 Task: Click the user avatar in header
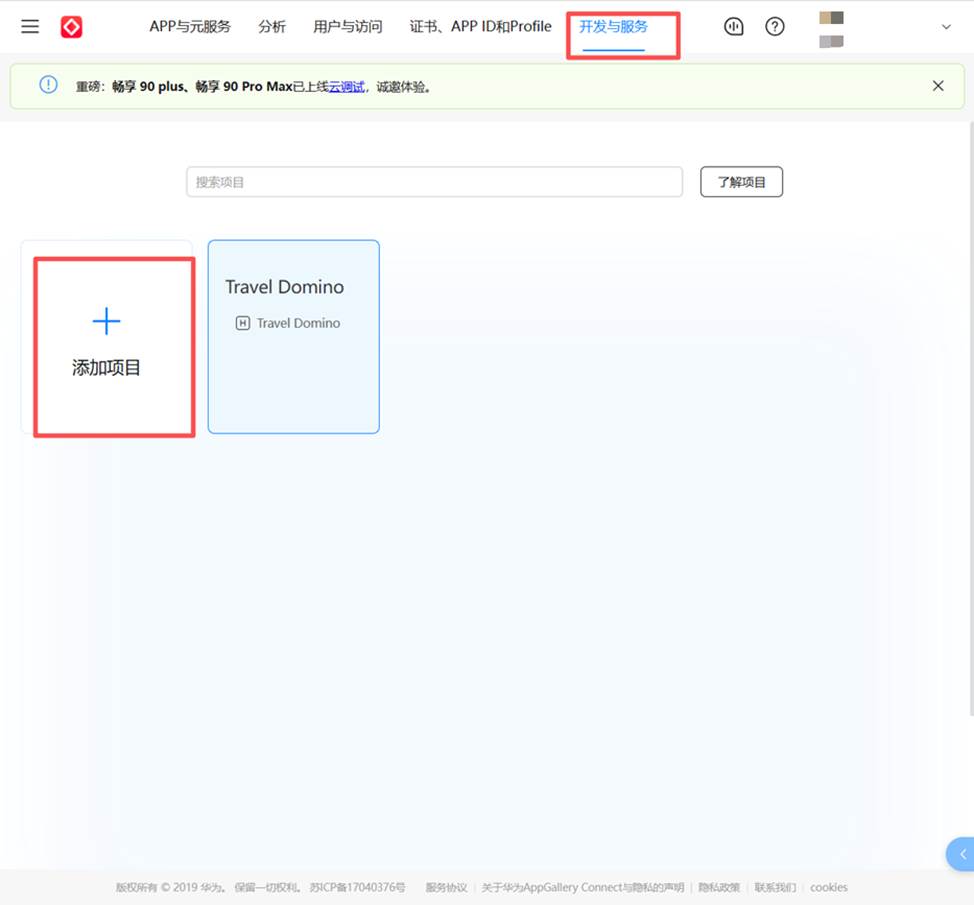tap(831, 28)
